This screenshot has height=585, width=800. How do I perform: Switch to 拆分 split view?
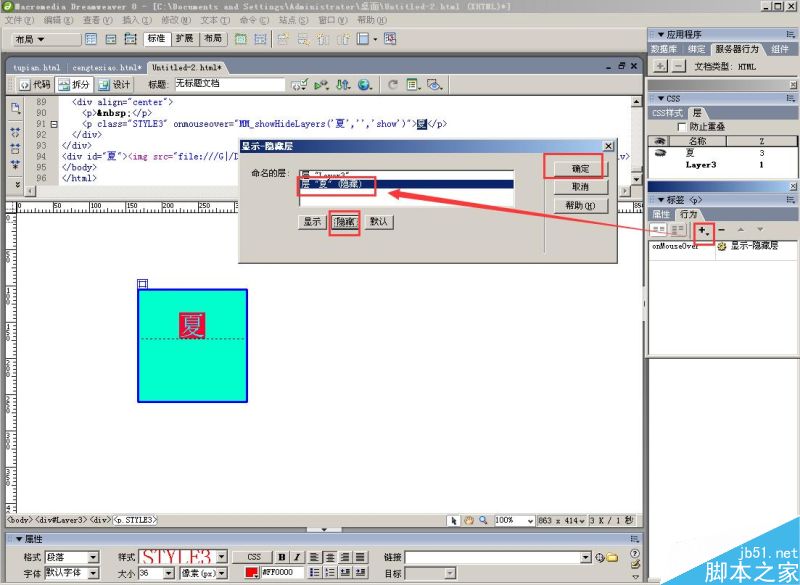coord(74,85)
